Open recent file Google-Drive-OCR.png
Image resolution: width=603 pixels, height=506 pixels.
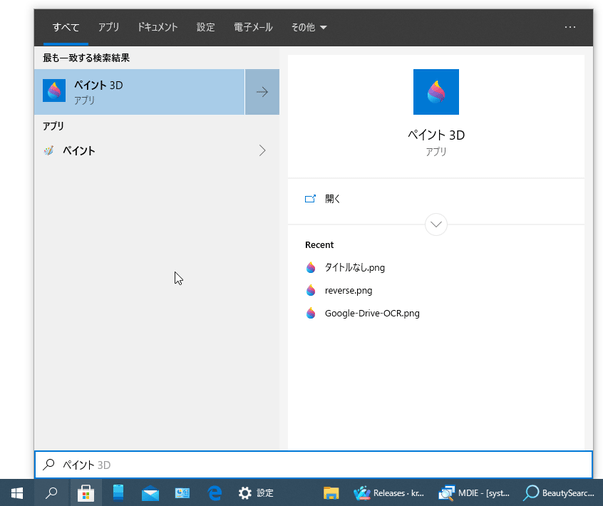coord(372,313)
